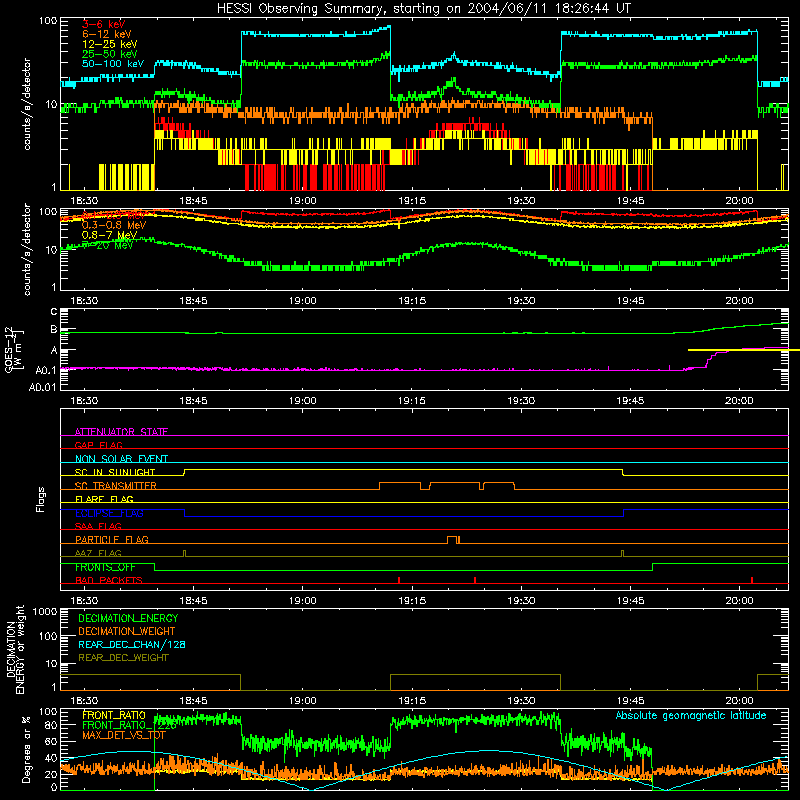The width and height of the screenshot is (800, 800).
Task: Click the 19:00 tick label under the flags panel
Action: click(303, 600)
